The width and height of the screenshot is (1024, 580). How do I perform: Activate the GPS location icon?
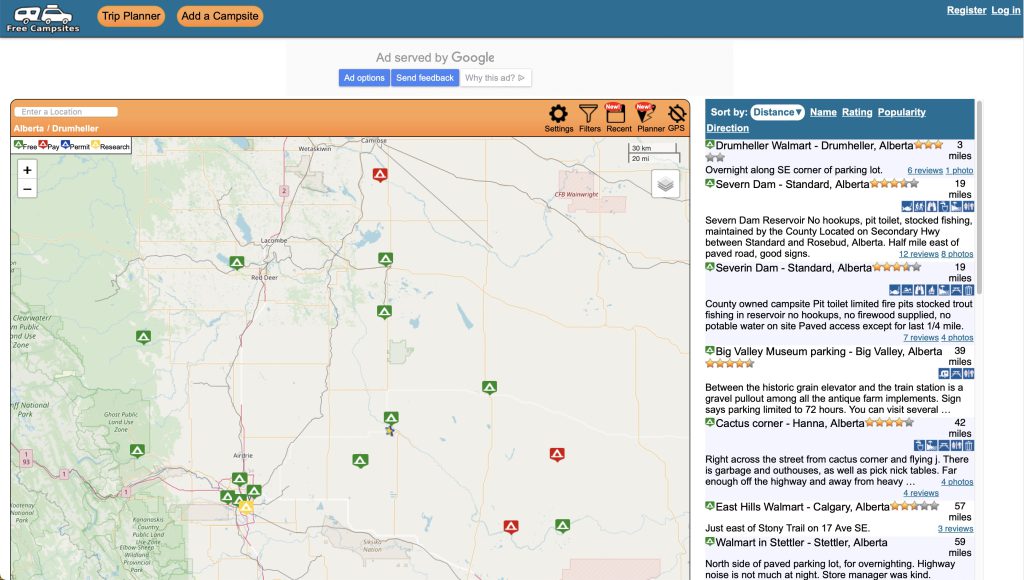pos(677,115)
